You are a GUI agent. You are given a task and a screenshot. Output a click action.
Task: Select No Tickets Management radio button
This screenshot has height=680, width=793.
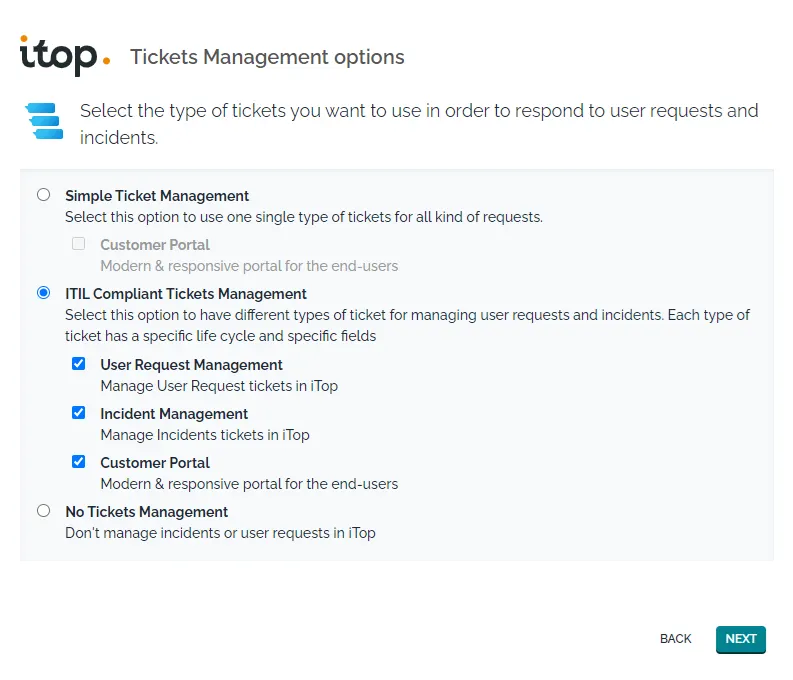pos(43,511)
